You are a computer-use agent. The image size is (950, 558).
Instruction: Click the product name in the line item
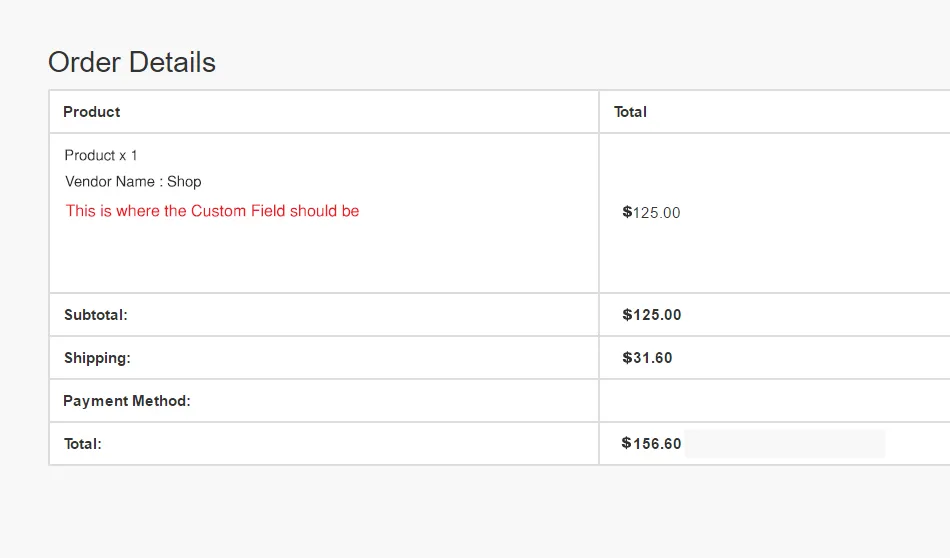coord(89,155)
